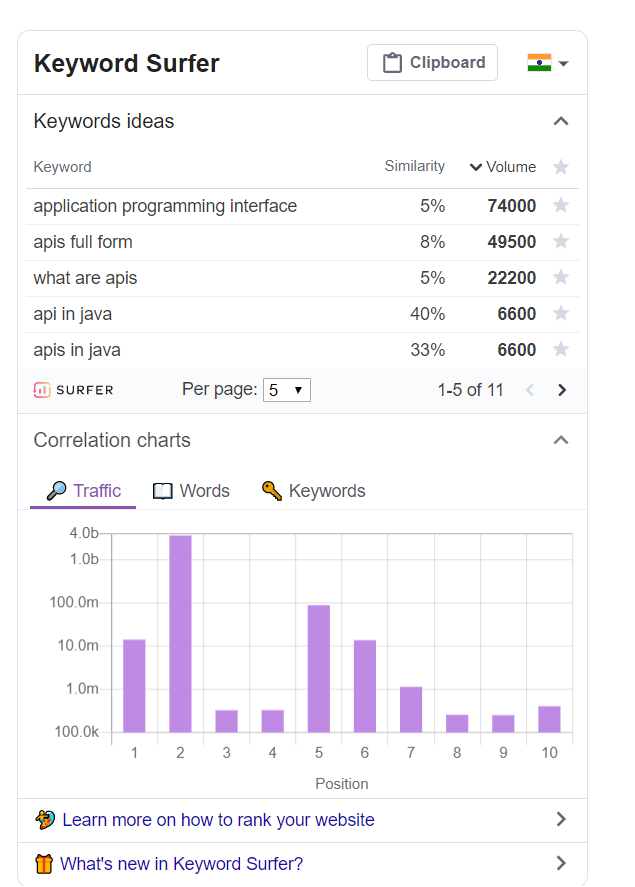635x887 pixels.
Task: Star the 'apis full form' keyword
Action: tap(560, 241)
